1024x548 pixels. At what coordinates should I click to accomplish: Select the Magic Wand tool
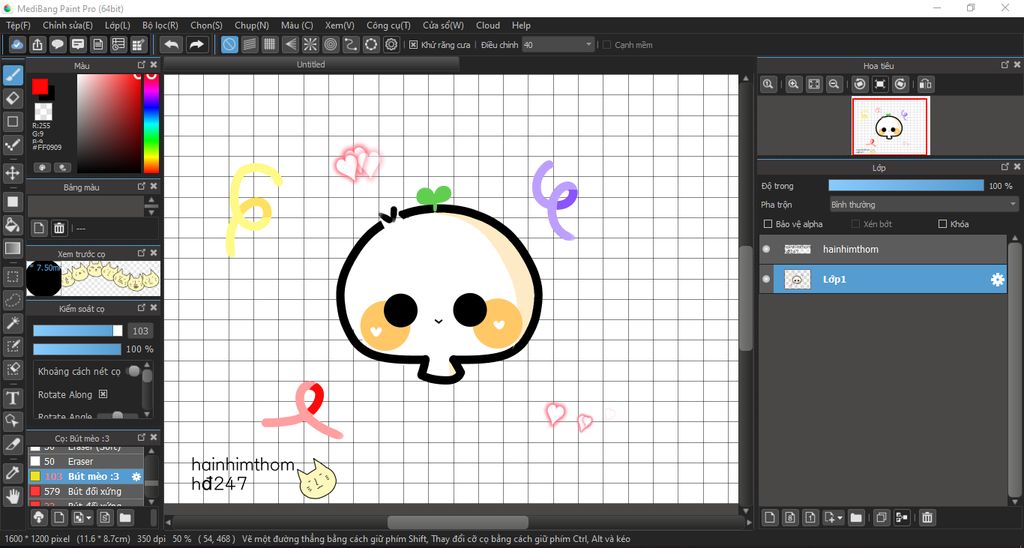click(12, 323)
